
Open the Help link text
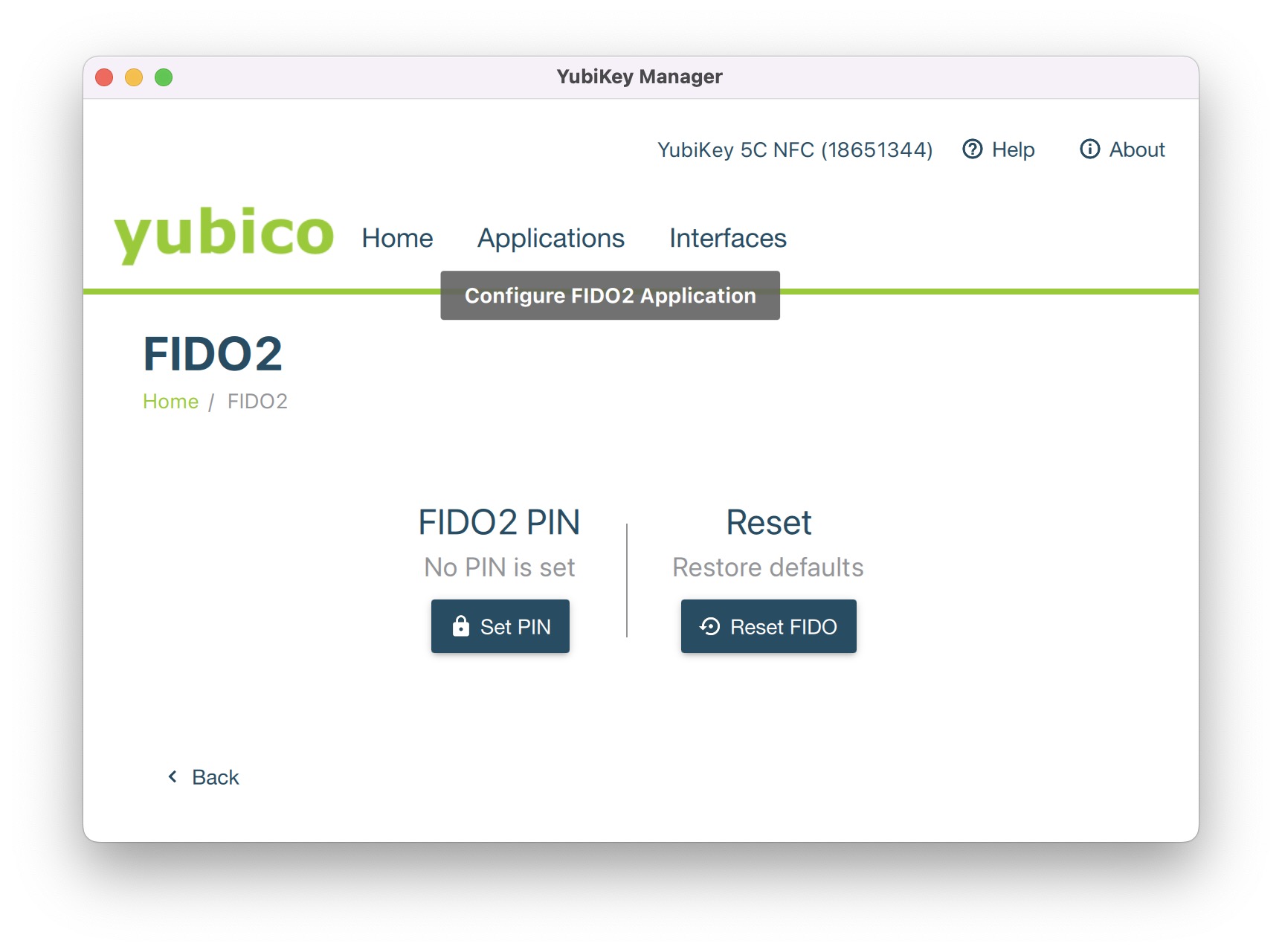(x=1013, y=149)
